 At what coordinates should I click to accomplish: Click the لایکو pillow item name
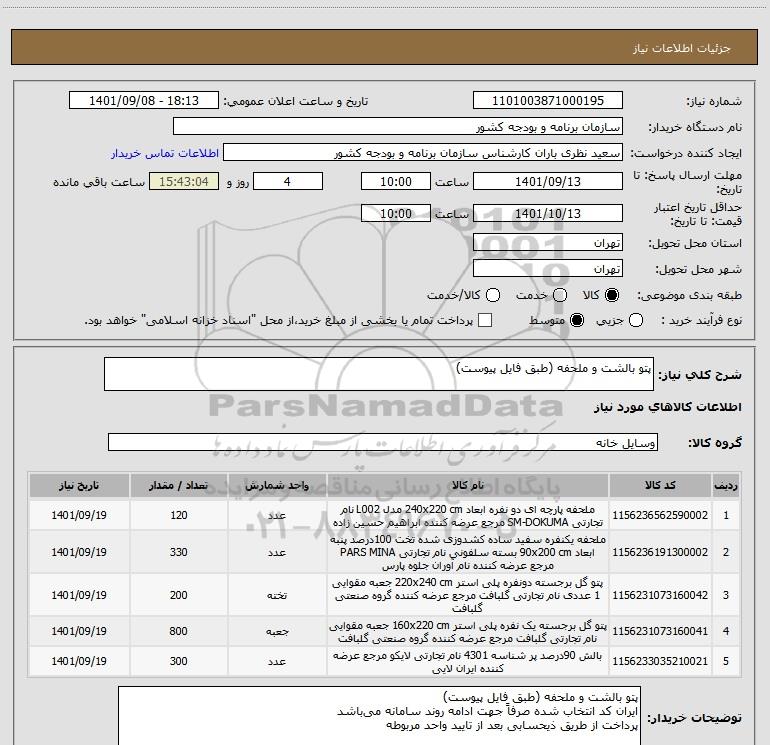pyautogui.click(x=468, y=662)
